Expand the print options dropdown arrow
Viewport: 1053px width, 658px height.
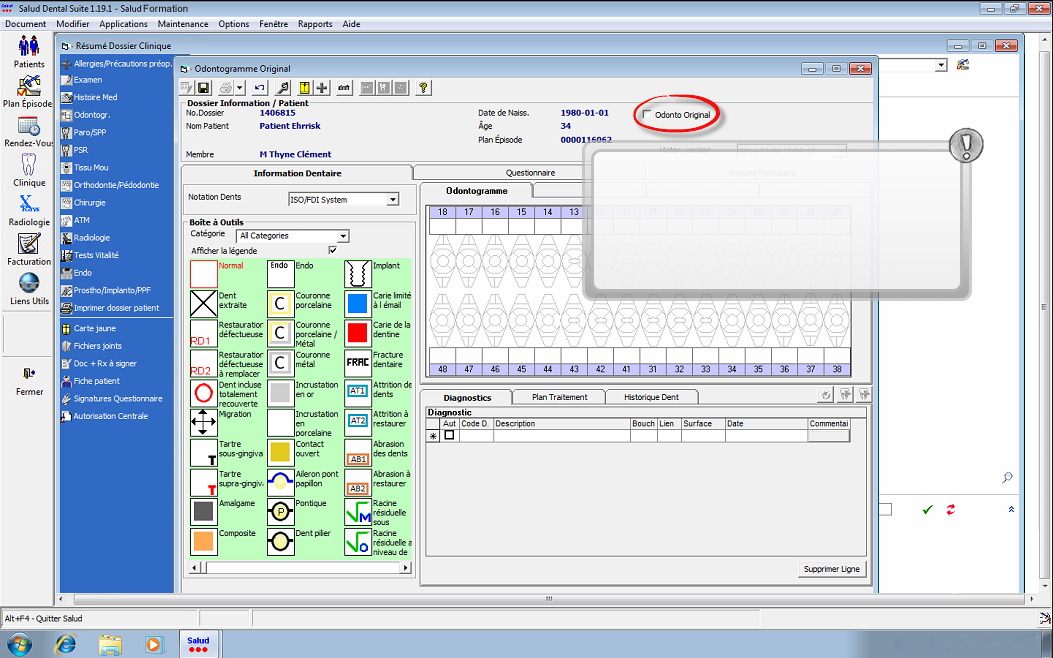click(x=240, y=88)
